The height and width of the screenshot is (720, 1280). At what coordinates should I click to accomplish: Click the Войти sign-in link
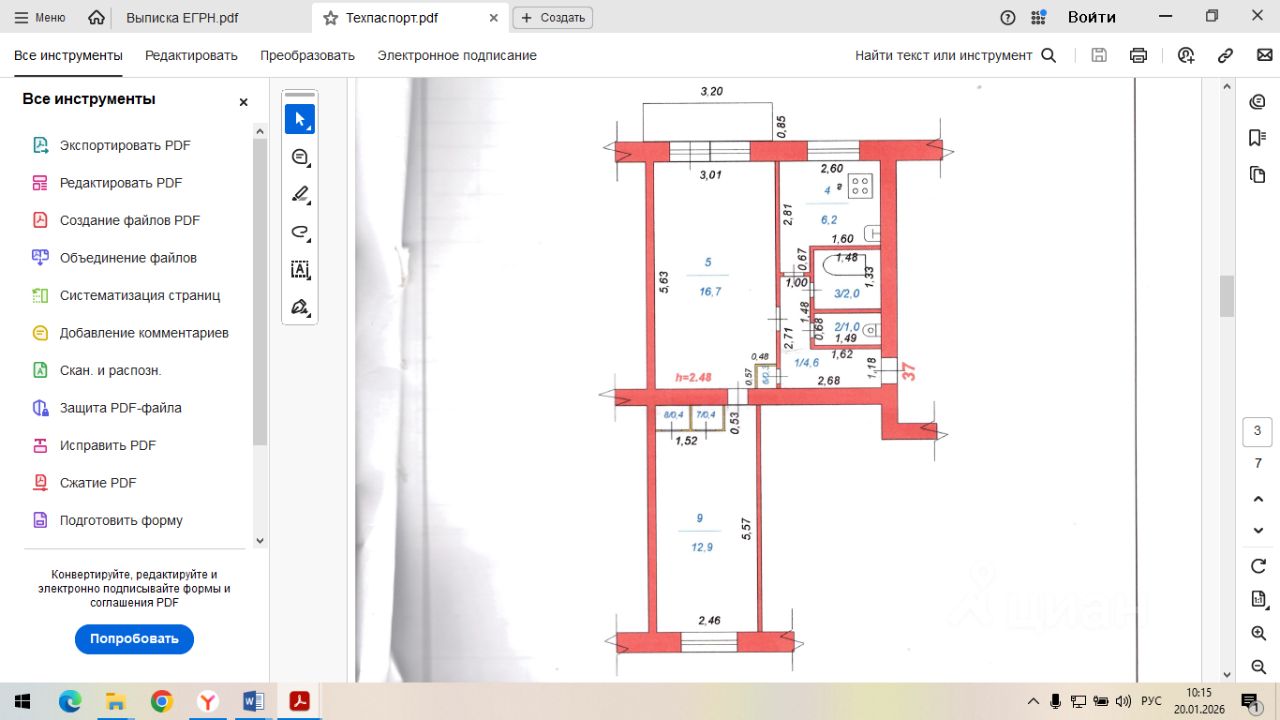tap(1091, 17)
